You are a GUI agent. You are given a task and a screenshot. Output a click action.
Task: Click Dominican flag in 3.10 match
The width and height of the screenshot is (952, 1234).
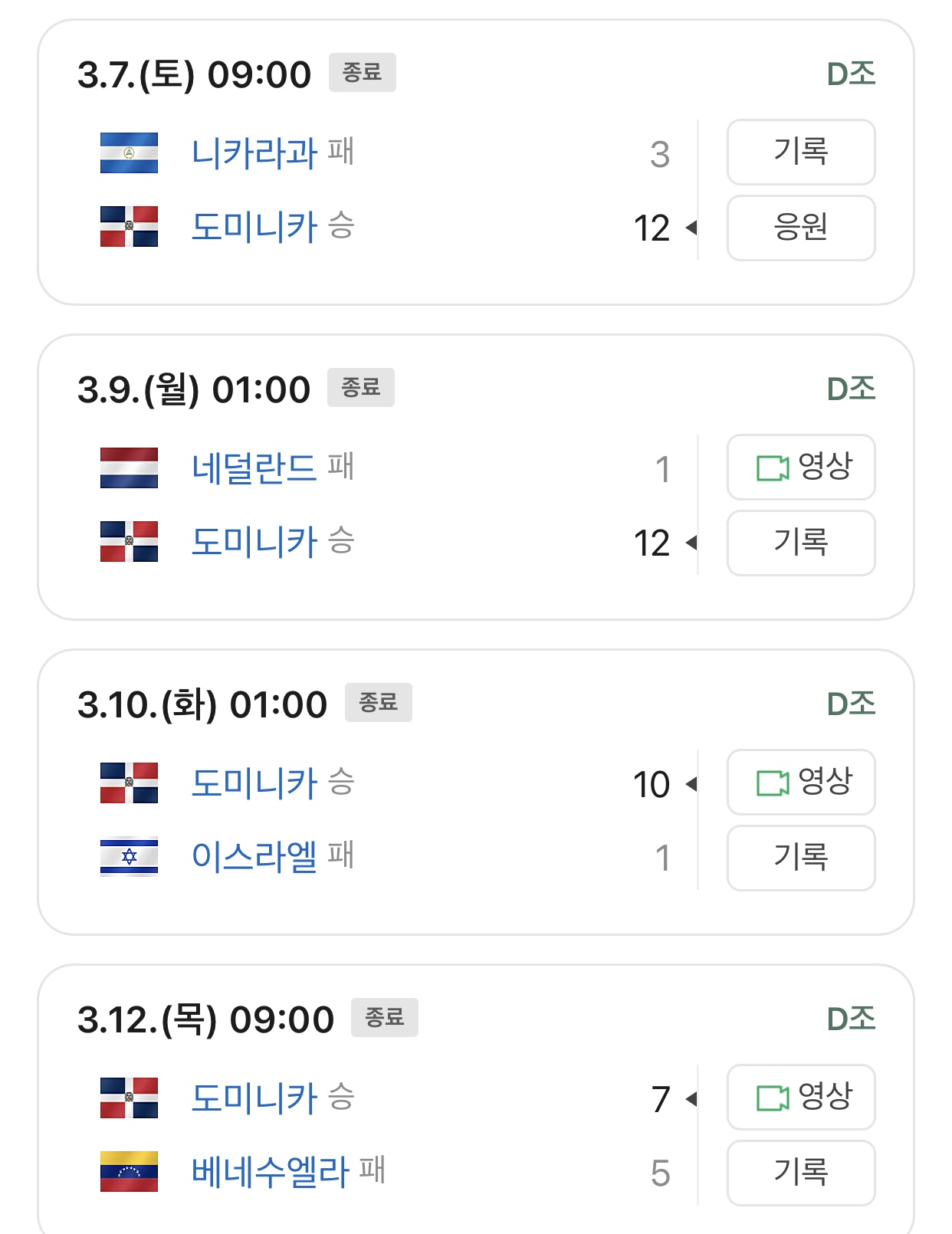coord(129,783)
